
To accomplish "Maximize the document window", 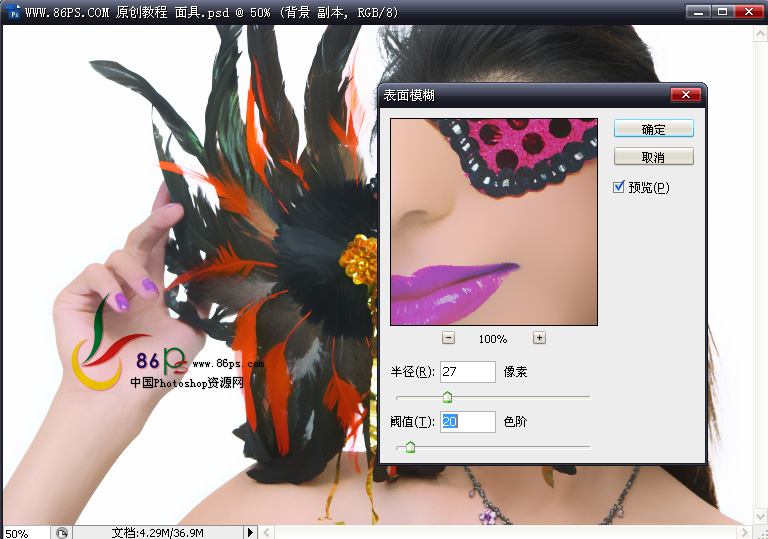I will click(x=723, y=11).
